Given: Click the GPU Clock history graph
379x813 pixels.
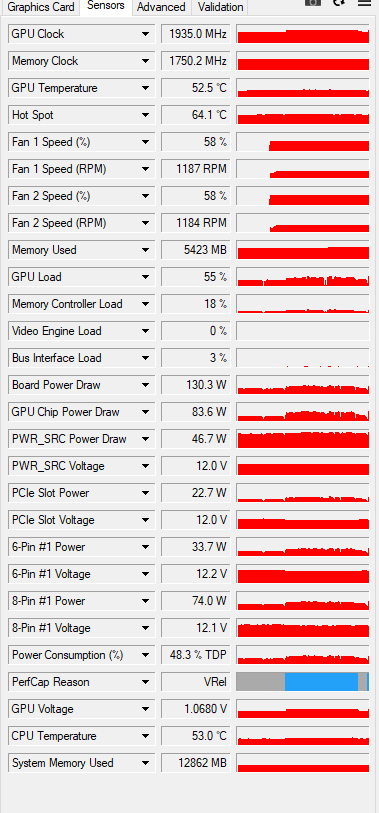Looking at the screenshot, I should point(303,34).
